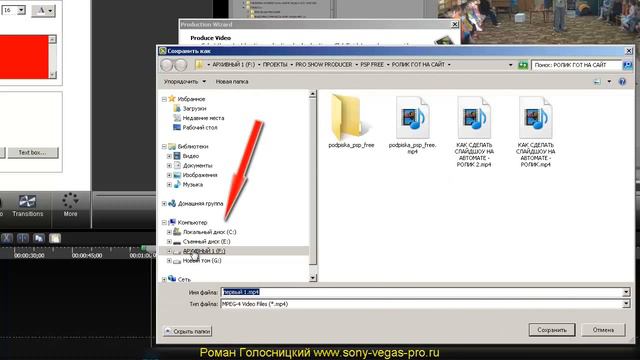Expand the Музыка library node
Viewport: 640px width, 360px height.
point(169,184)
